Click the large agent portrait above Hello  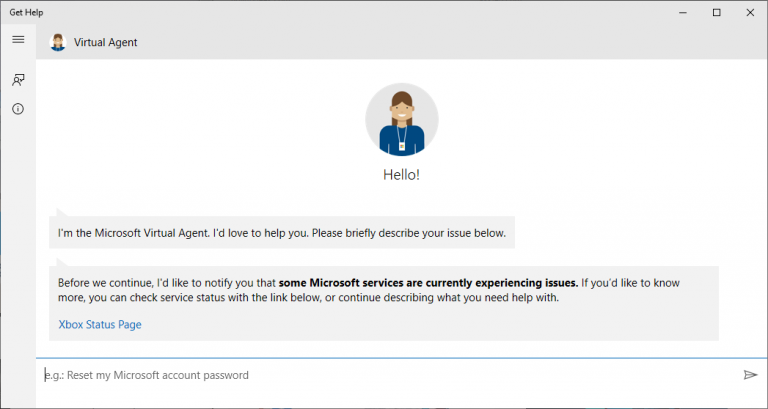click(x=401, y=120)
